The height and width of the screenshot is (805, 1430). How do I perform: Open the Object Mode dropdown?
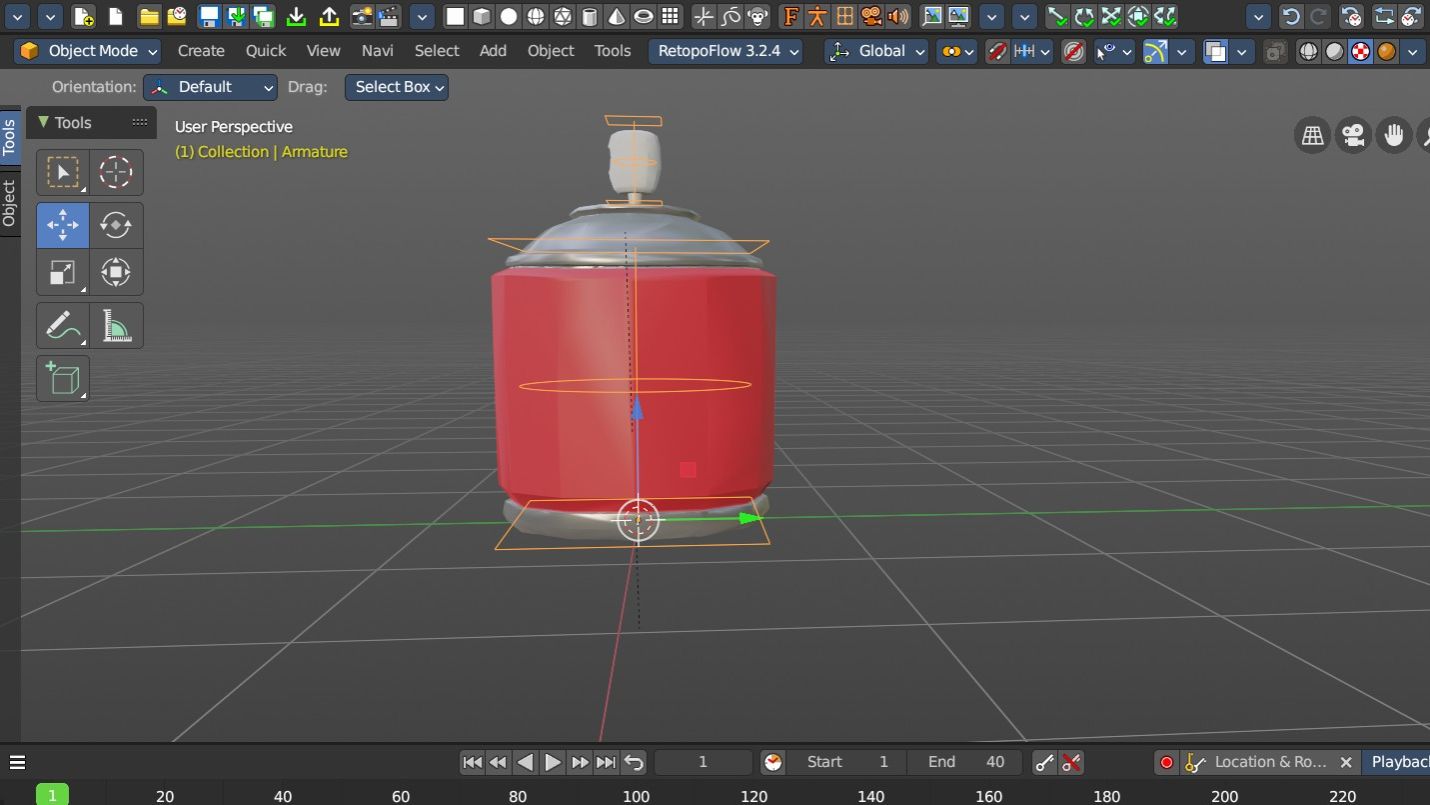(x=89, y=51)
